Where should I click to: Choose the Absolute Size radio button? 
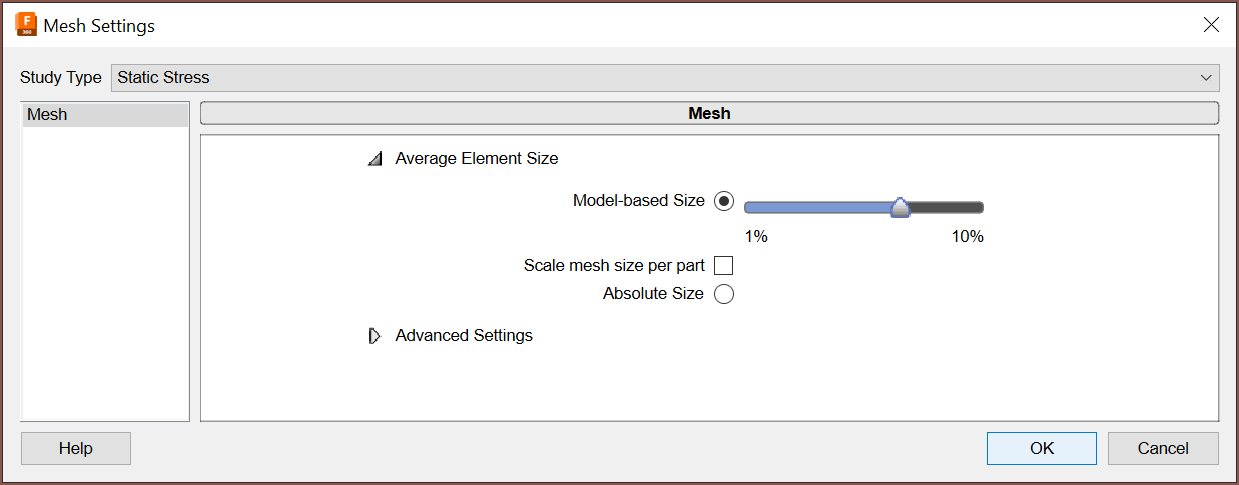724,294
